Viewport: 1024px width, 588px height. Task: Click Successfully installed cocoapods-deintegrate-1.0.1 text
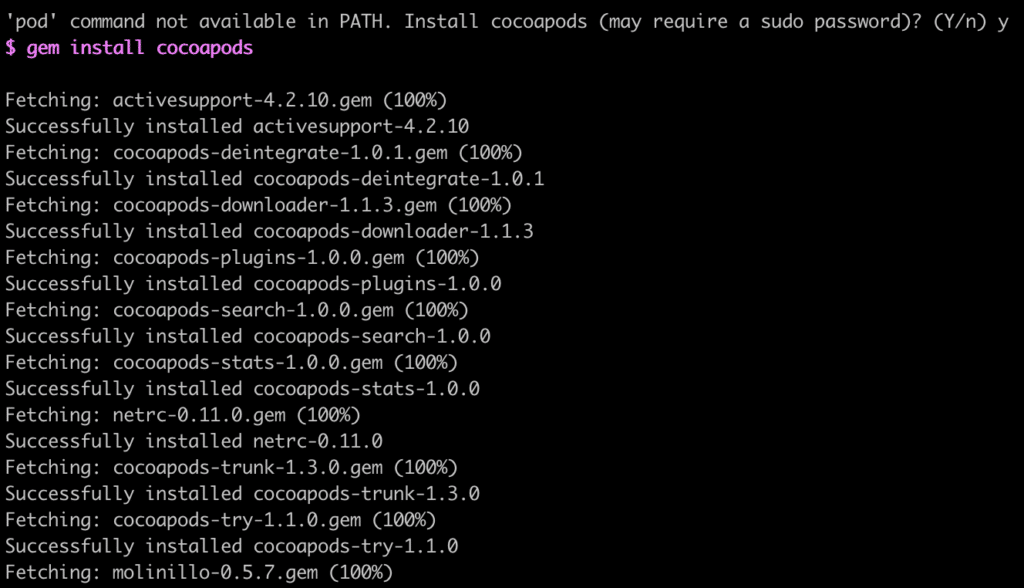click(275, 179)
